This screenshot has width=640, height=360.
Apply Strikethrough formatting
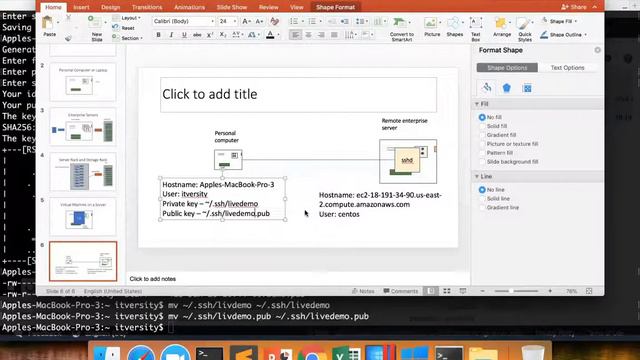point(197,35)
